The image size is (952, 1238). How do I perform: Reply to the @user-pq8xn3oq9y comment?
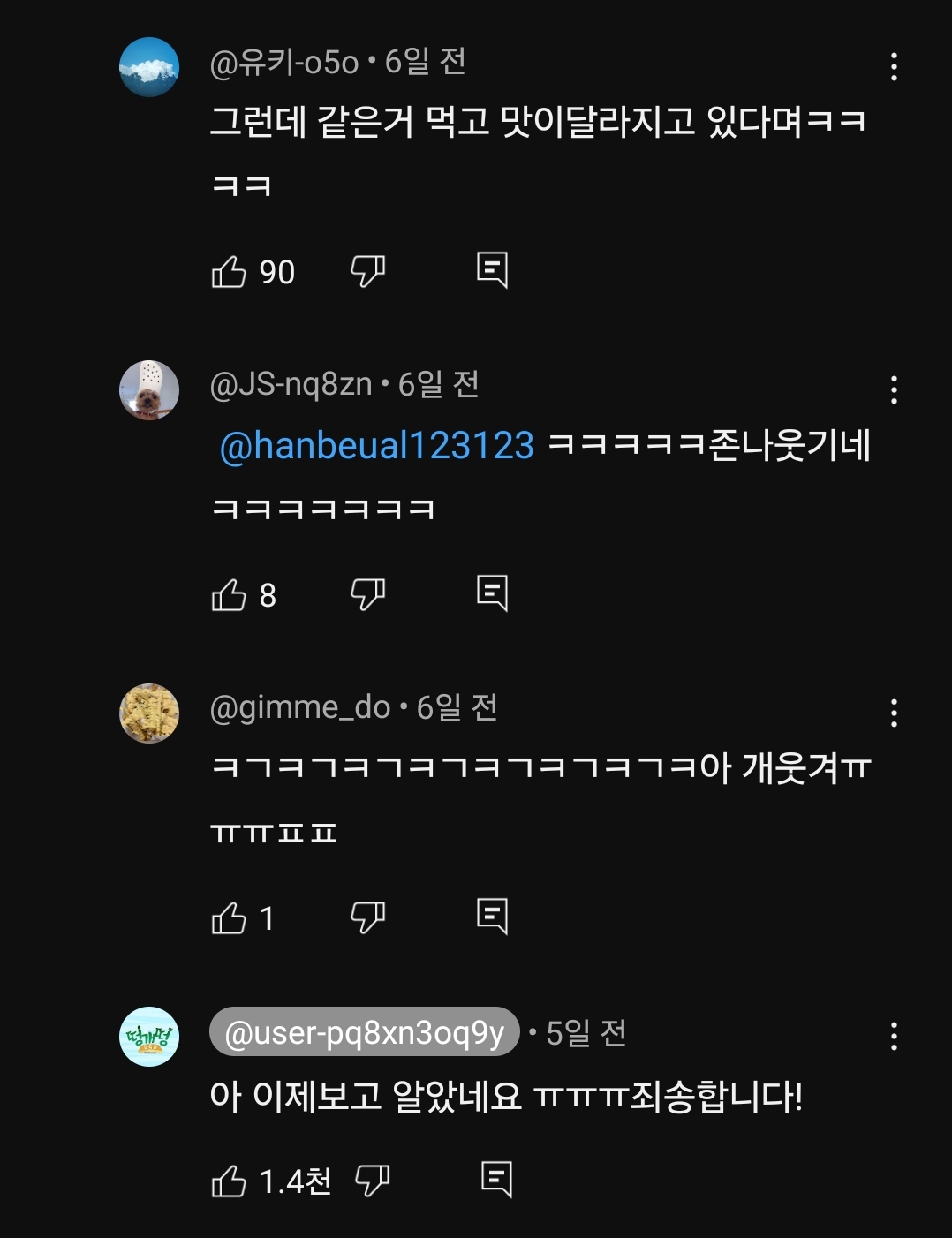tap(496, 1179)
